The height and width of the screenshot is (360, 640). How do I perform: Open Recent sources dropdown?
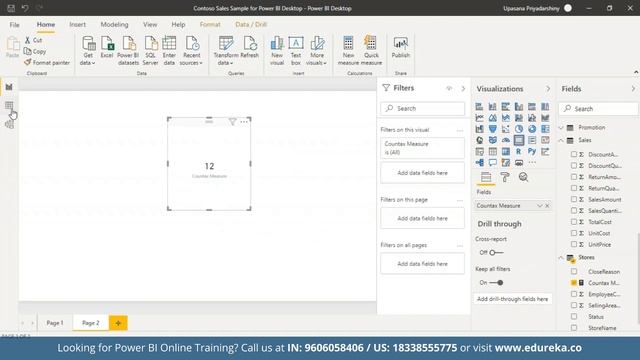coord(191,51)
